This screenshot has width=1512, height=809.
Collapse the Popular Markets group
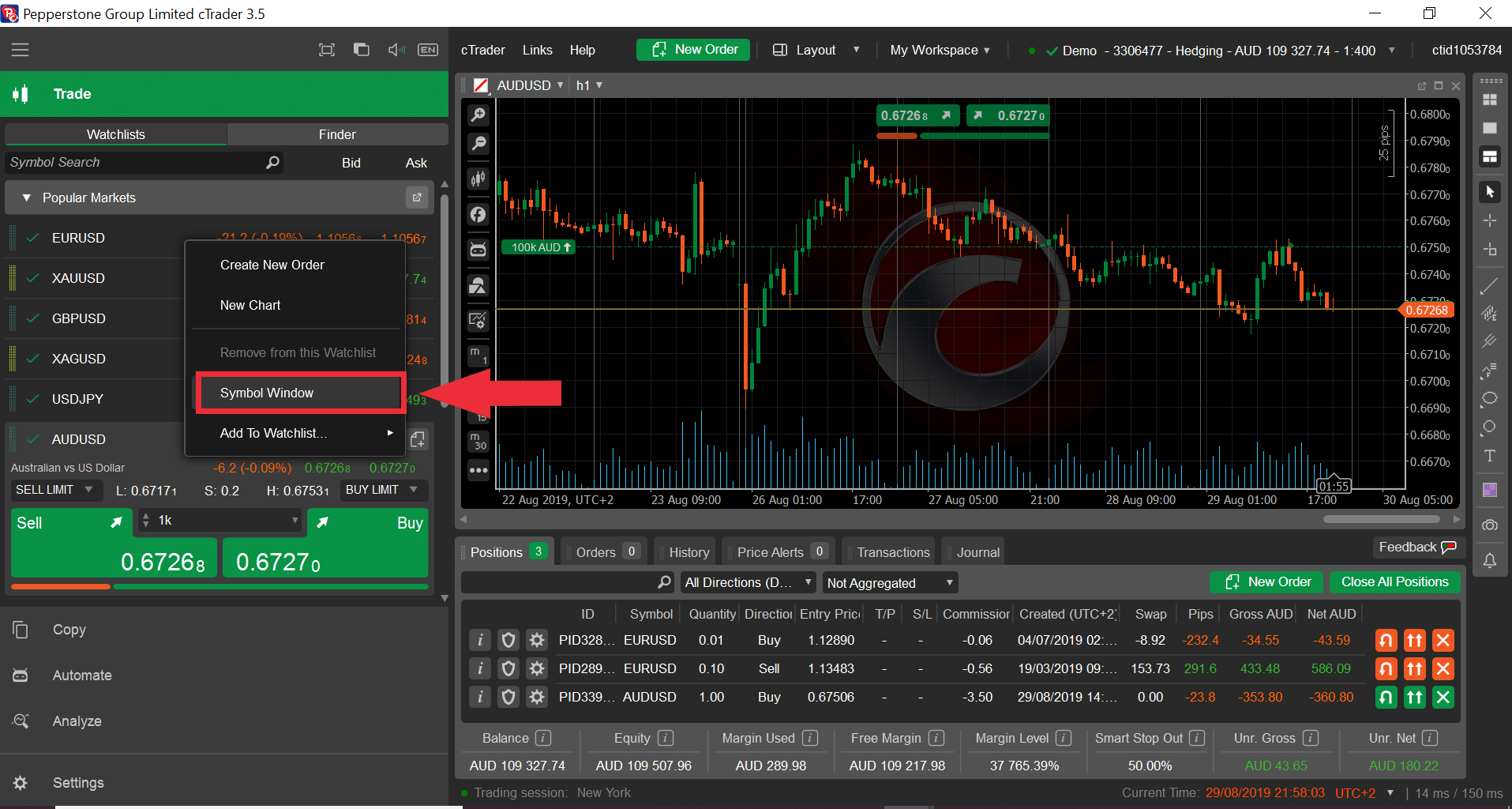[27, 198]
